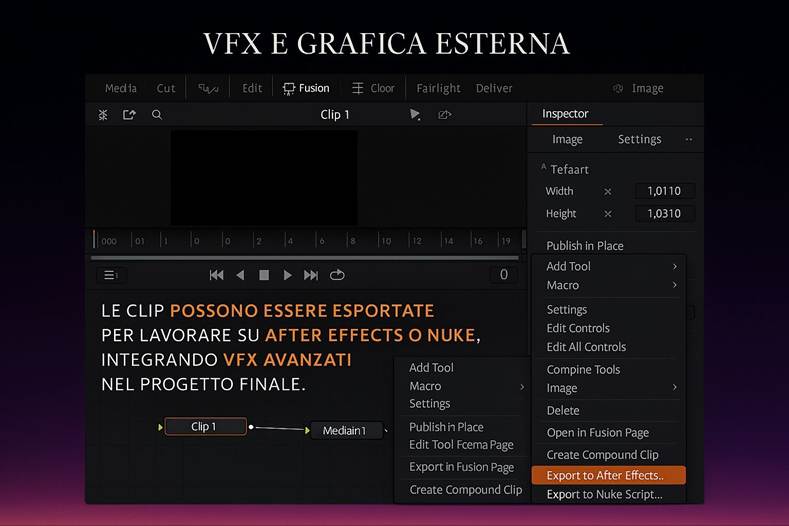Click the transform icon at viewer top-left
789x526 pixels.
[103, 115]
